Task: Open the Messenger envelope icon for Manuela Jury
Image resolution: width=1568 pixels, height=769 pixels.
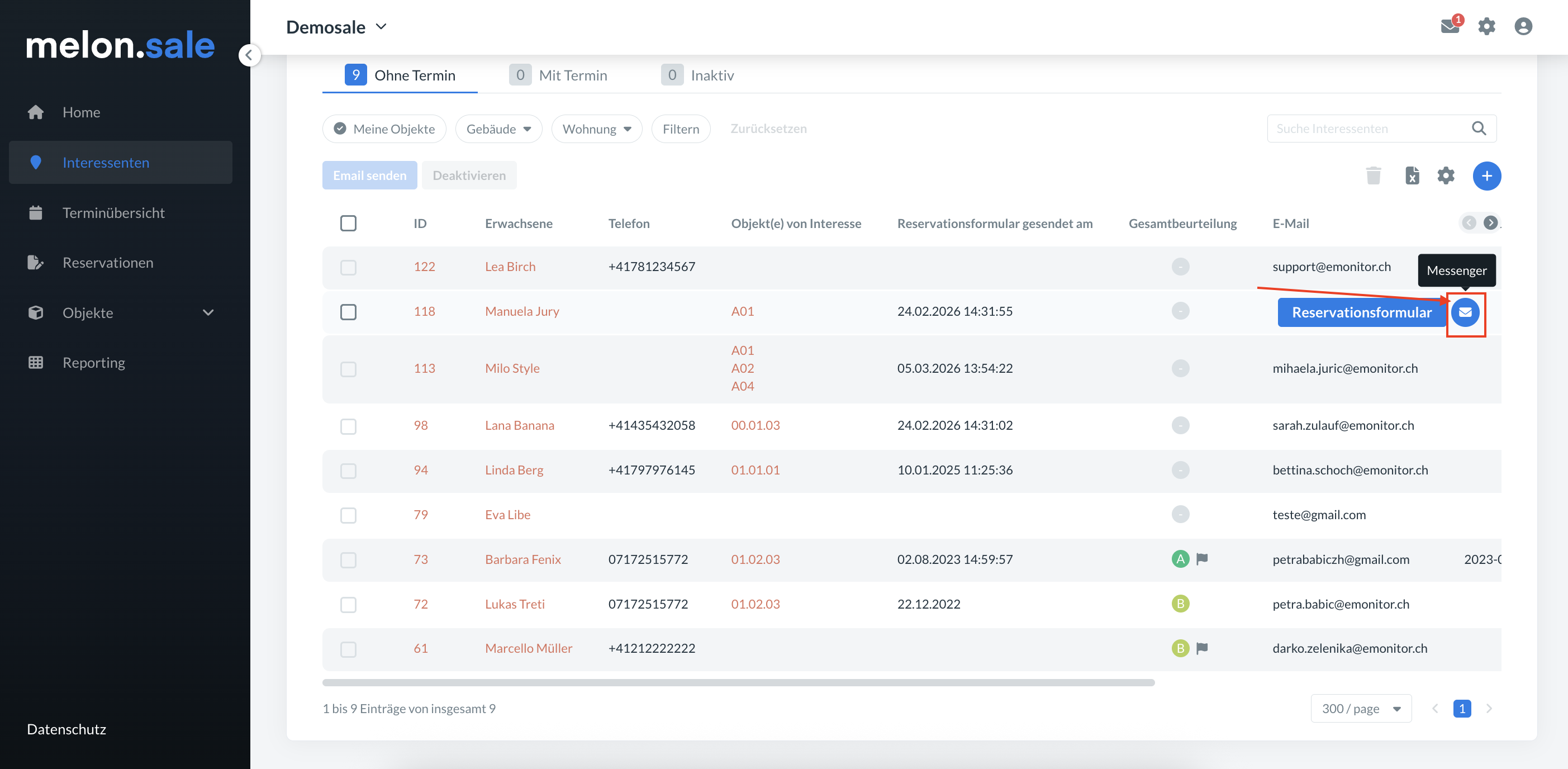Action: coord(1465,312)
